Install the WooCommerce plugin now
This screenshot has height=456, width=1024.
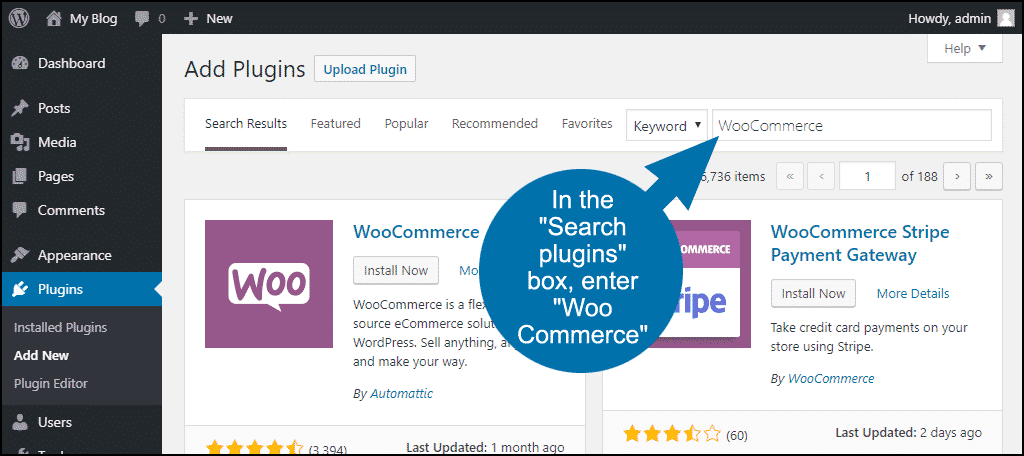click(396, 270)
